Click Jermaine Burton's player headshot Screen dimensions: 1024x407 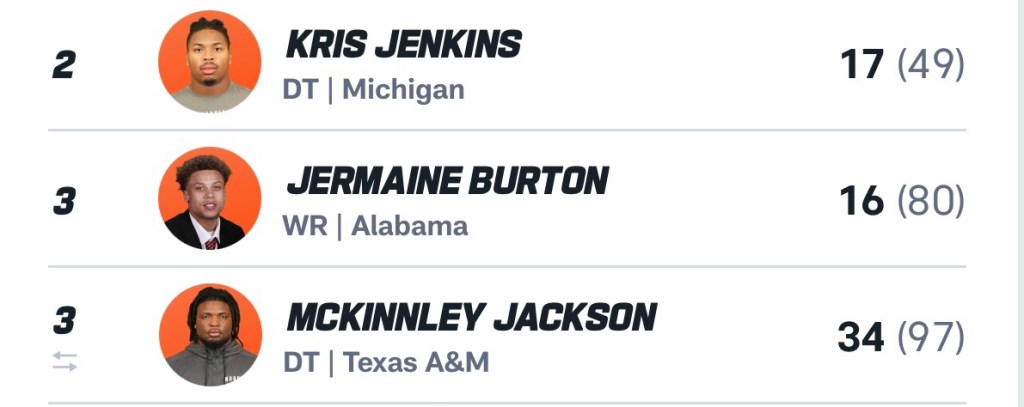[x=210, y=198]
